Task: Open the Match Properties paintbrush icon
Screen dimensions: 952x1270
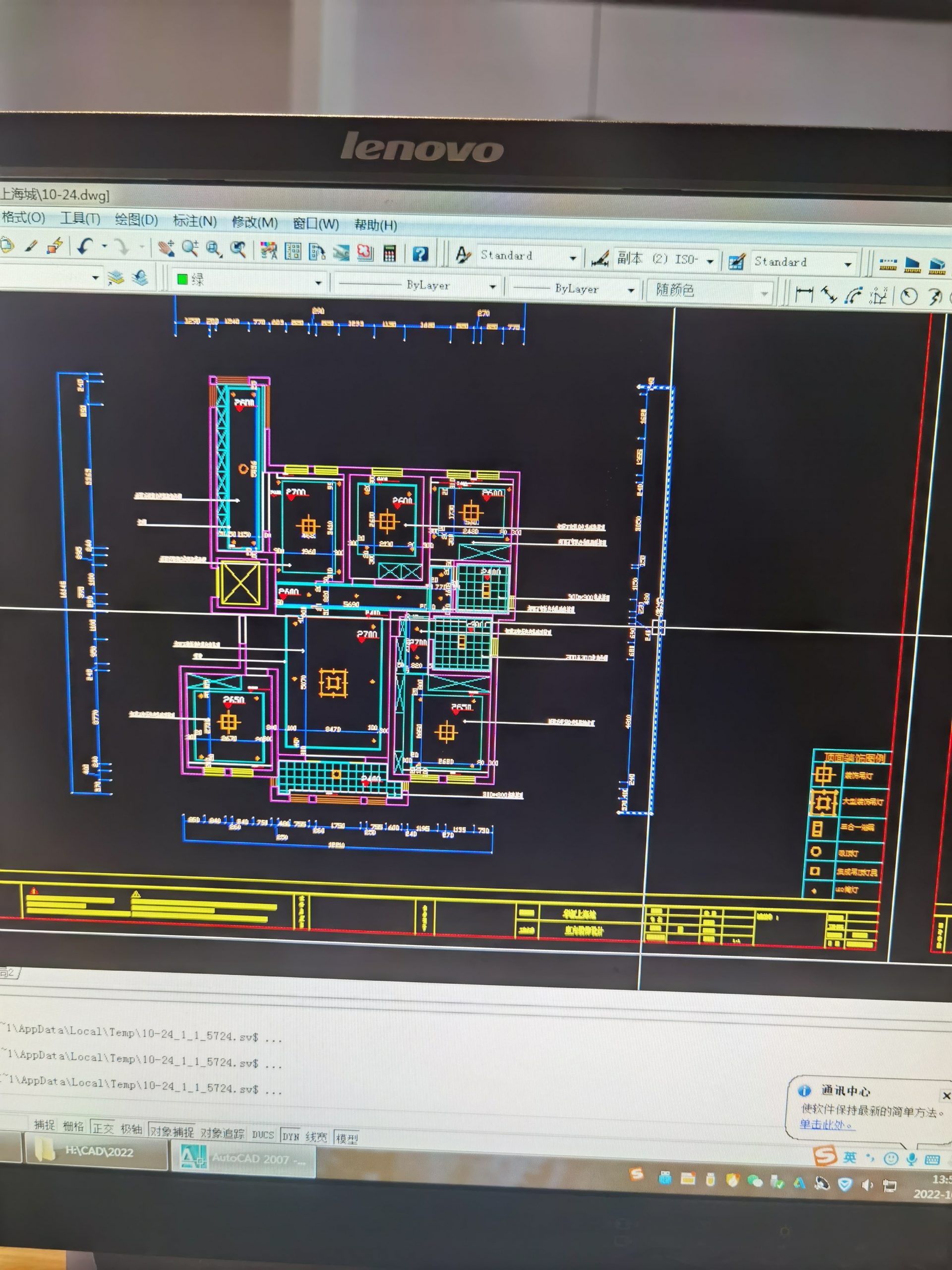Action: pos(31,246)
